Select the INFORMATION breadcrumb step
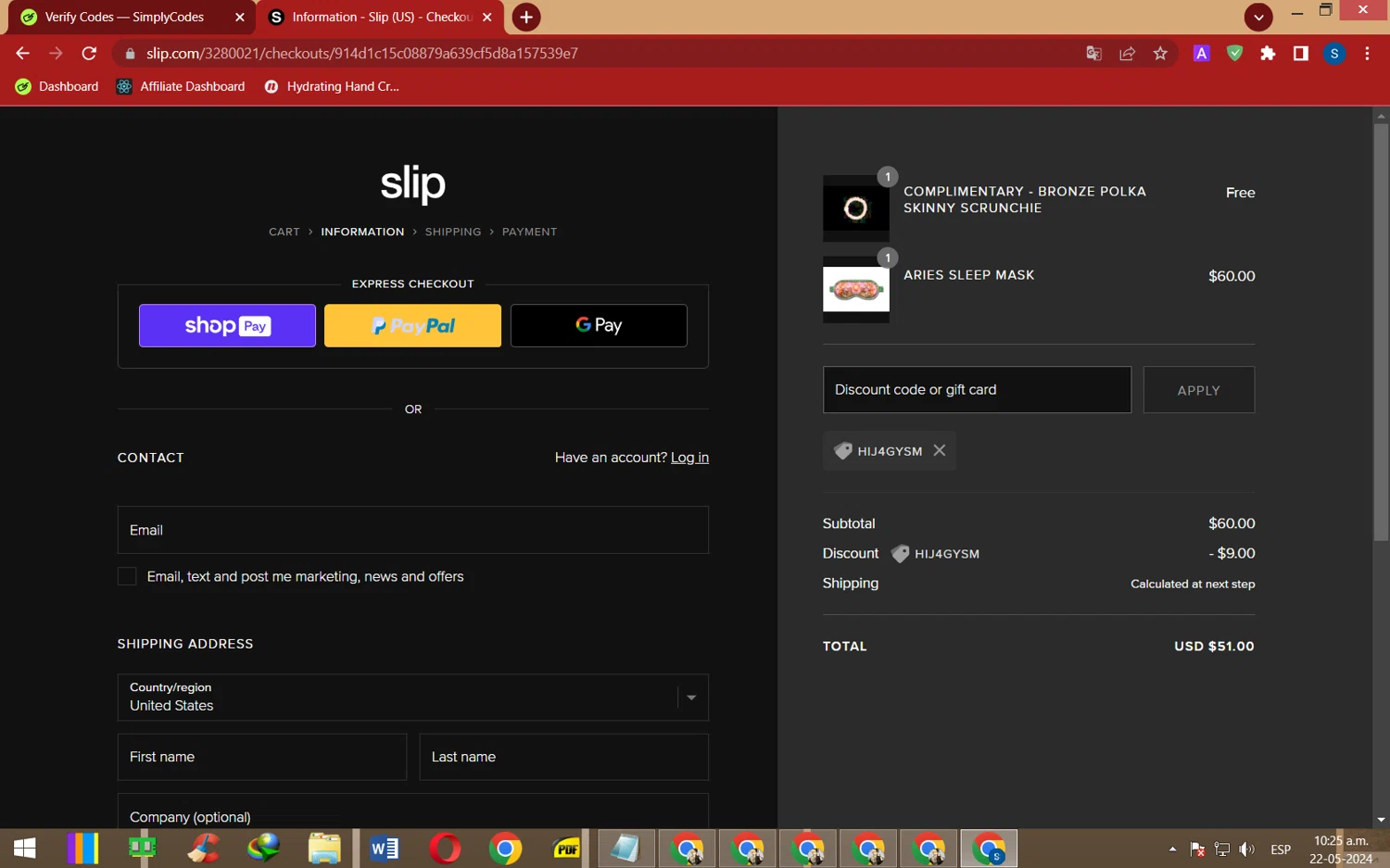This screenshot has width=1390, height=868. (x=362, y=232)
